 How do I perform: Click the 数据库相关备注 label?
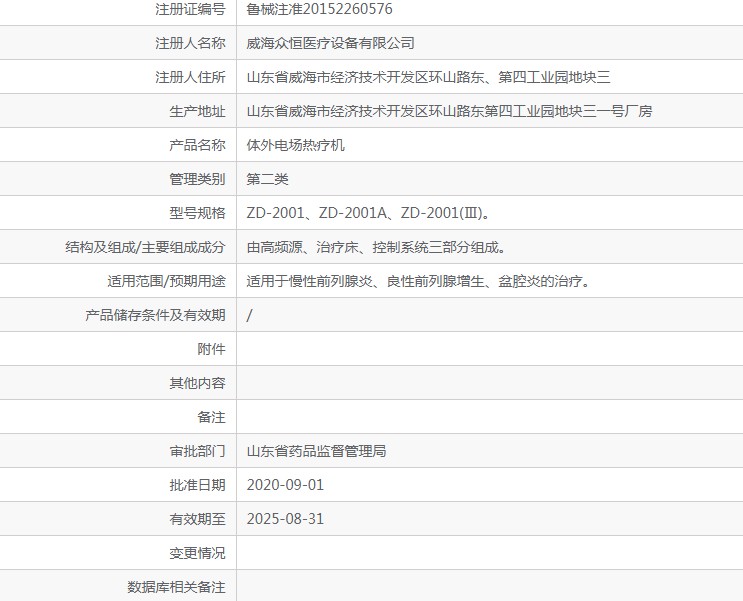176,588
